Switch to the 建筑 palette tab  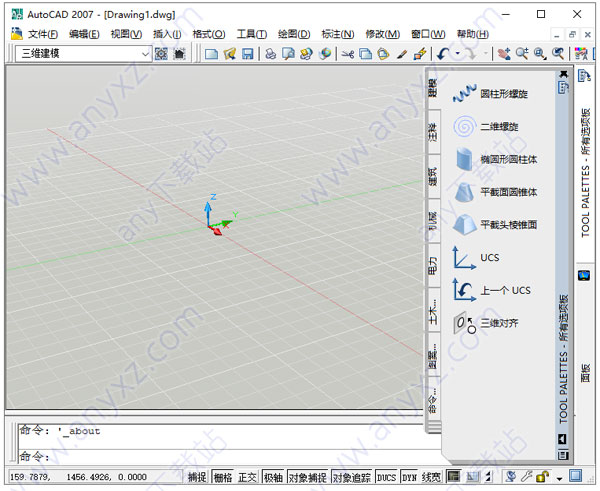(x=432, y=177)
